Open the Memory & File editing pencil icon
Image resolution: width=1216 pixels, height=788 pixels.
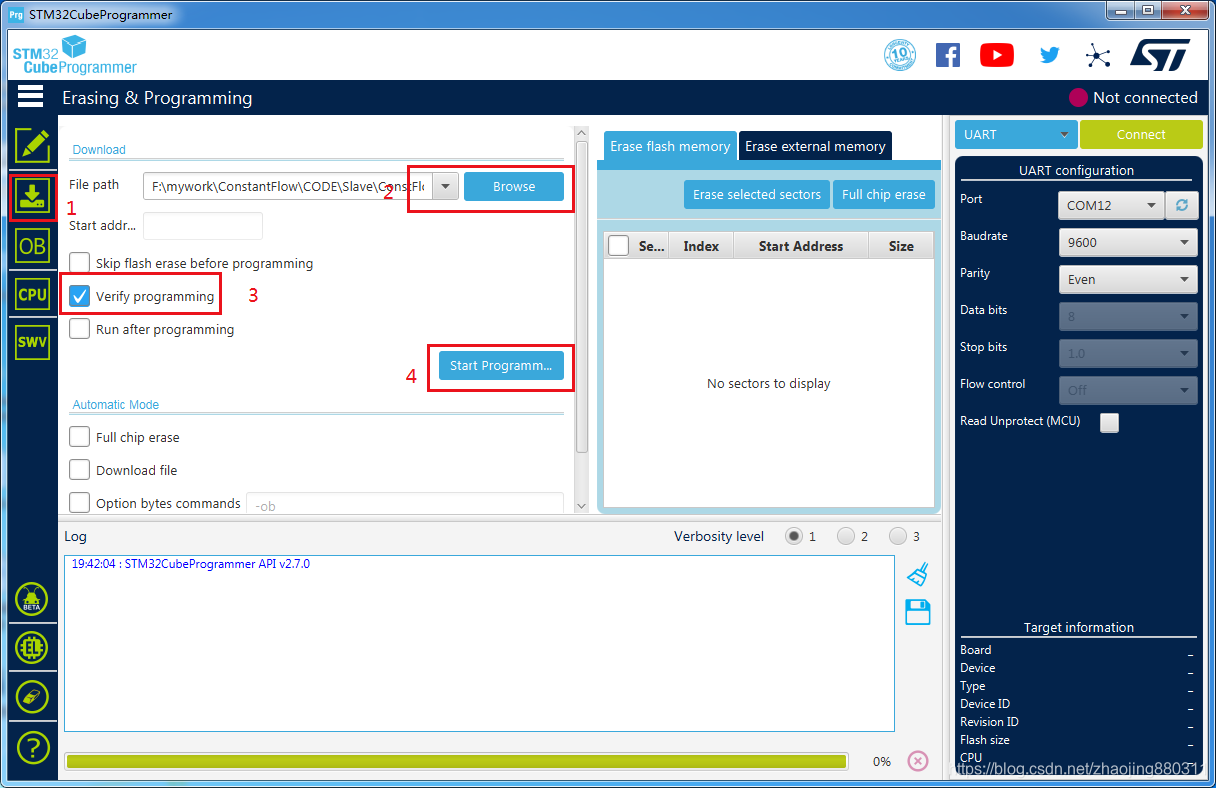[x=32, y=145]
